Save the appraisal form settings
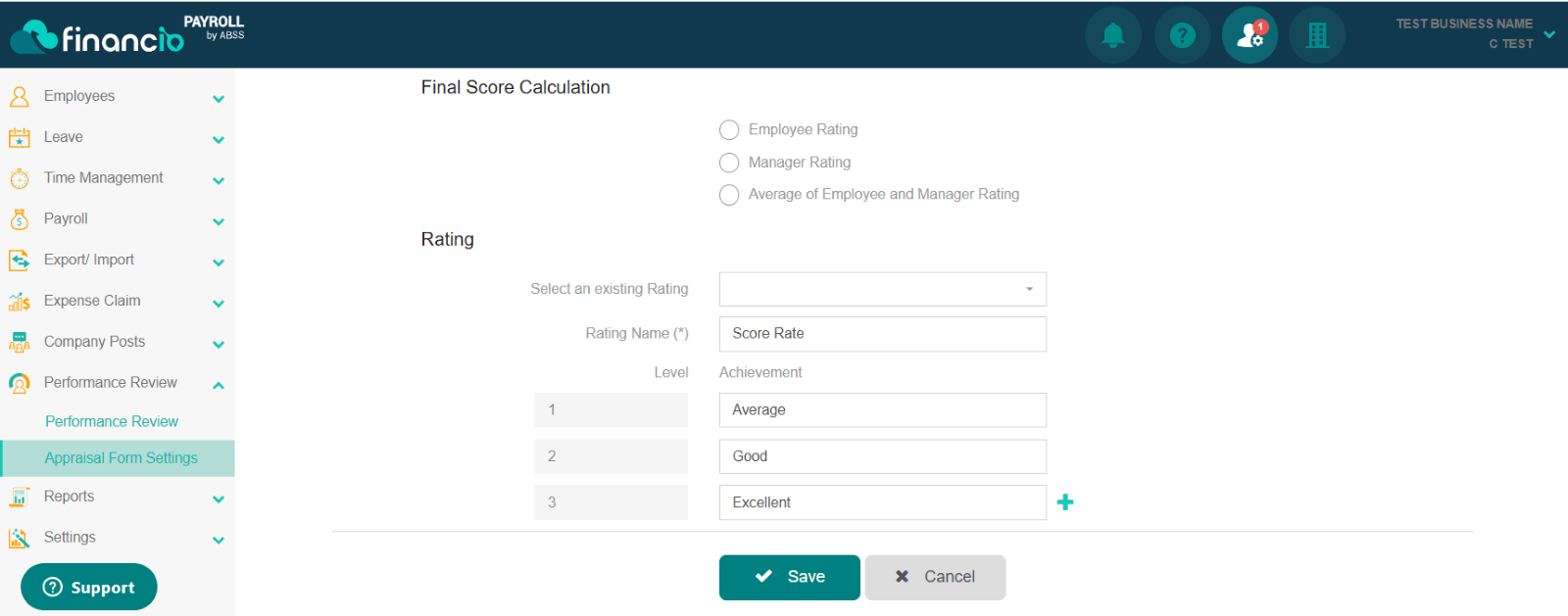 789,577
